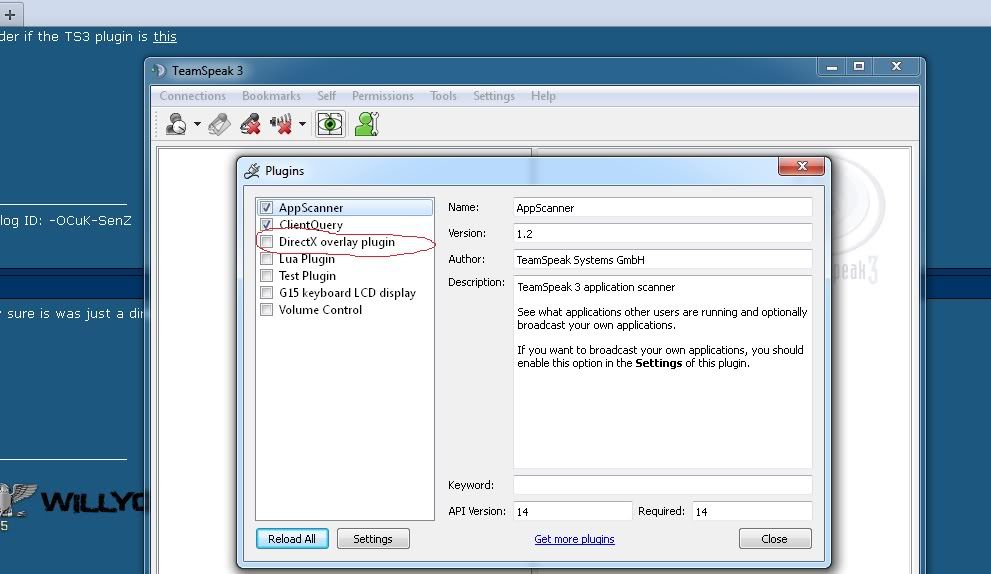The height and width of the screenshot is (574, 991).
Task: Select the Test Plugin label
Action: (x=307, y=276)
